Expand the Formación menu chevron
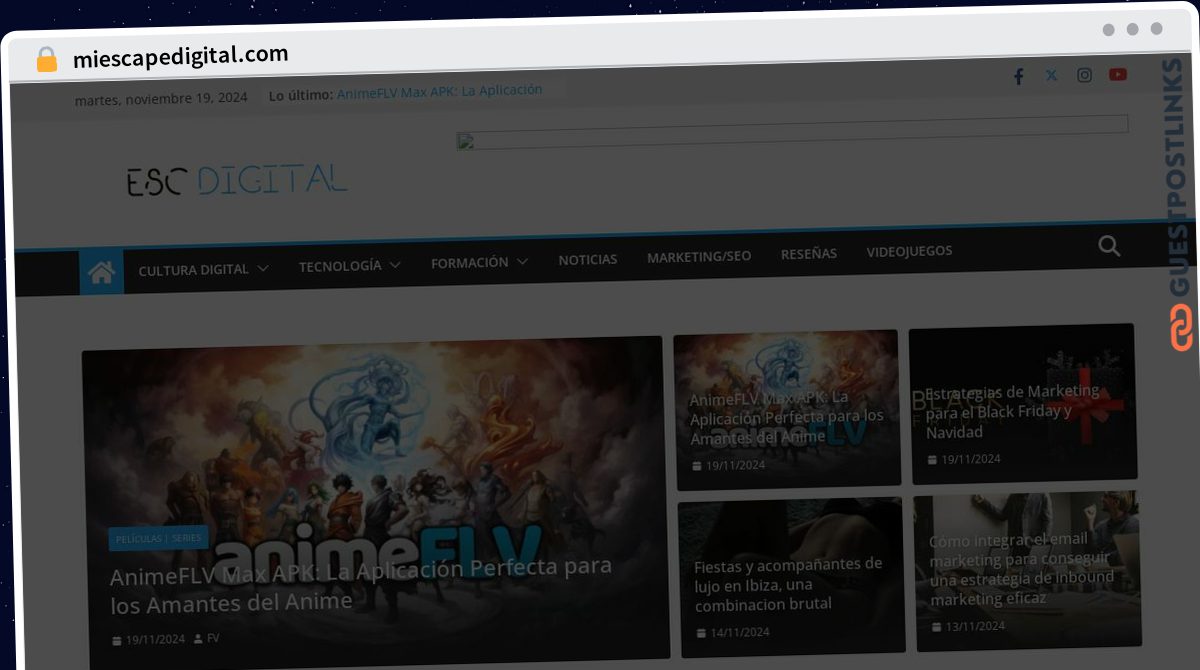Image resolution: width=1200 pixels, height=670 pixels. (522, 262)
